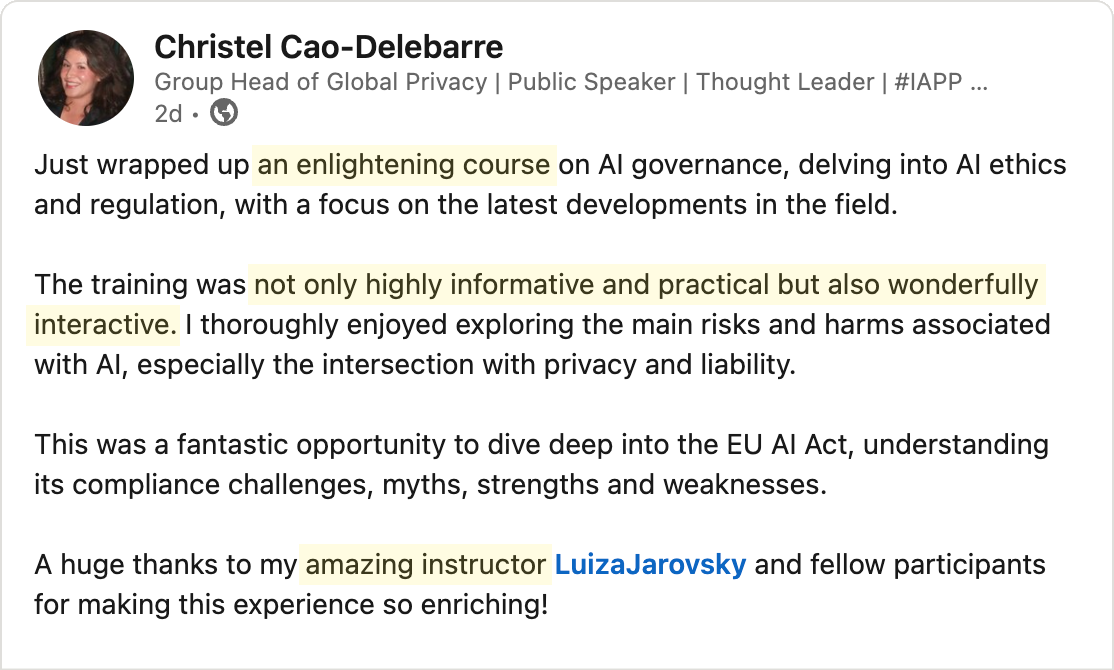This screenshot has height=670, width=1114.
Task: Click "Thought Leader" in the headline
Action: [785, 82]
